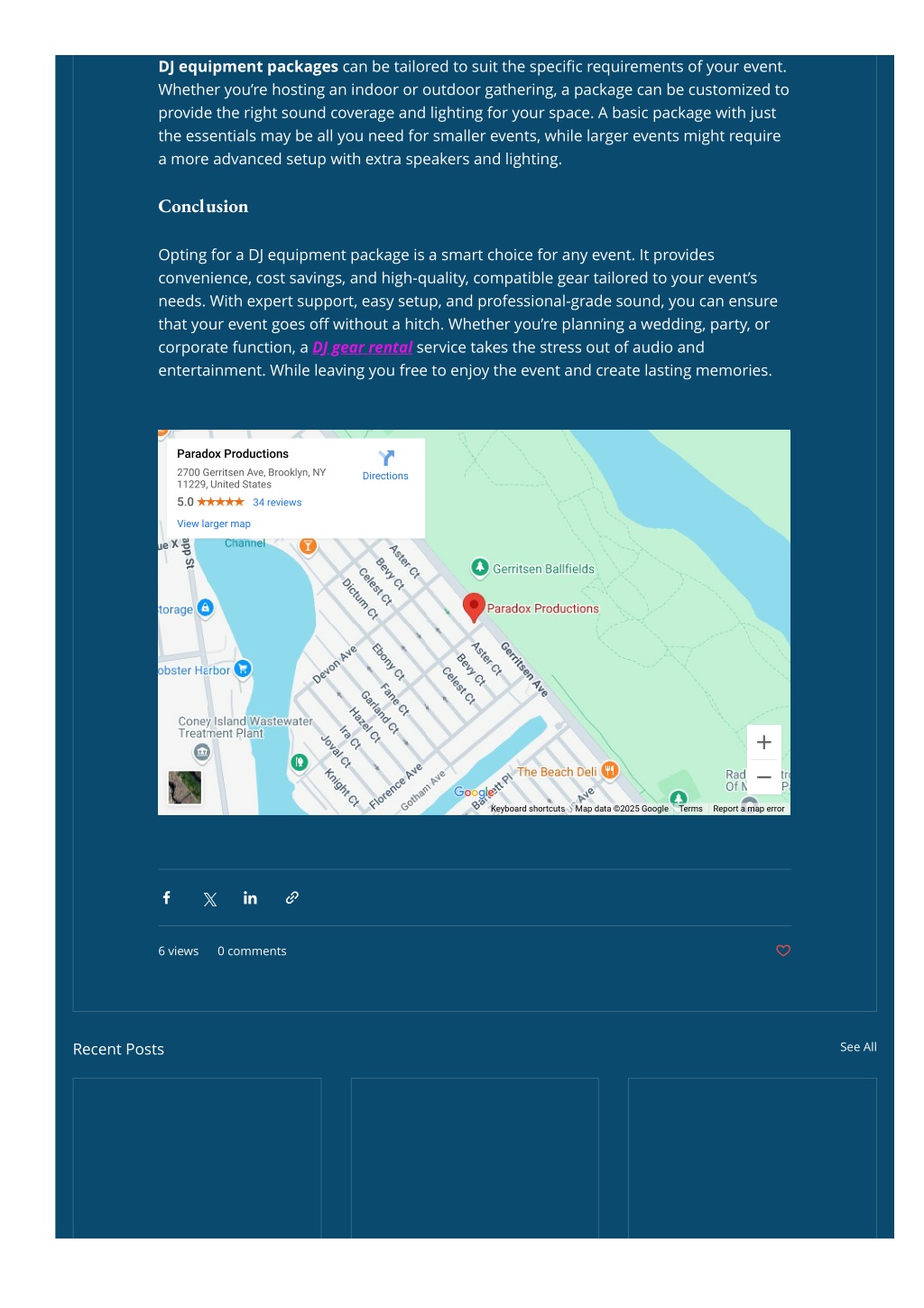The width and height of the screenshot is (924, 1308).
Task: Select Coney Island Wastewater Treatment Plant marker
Action: coord(202,752)
